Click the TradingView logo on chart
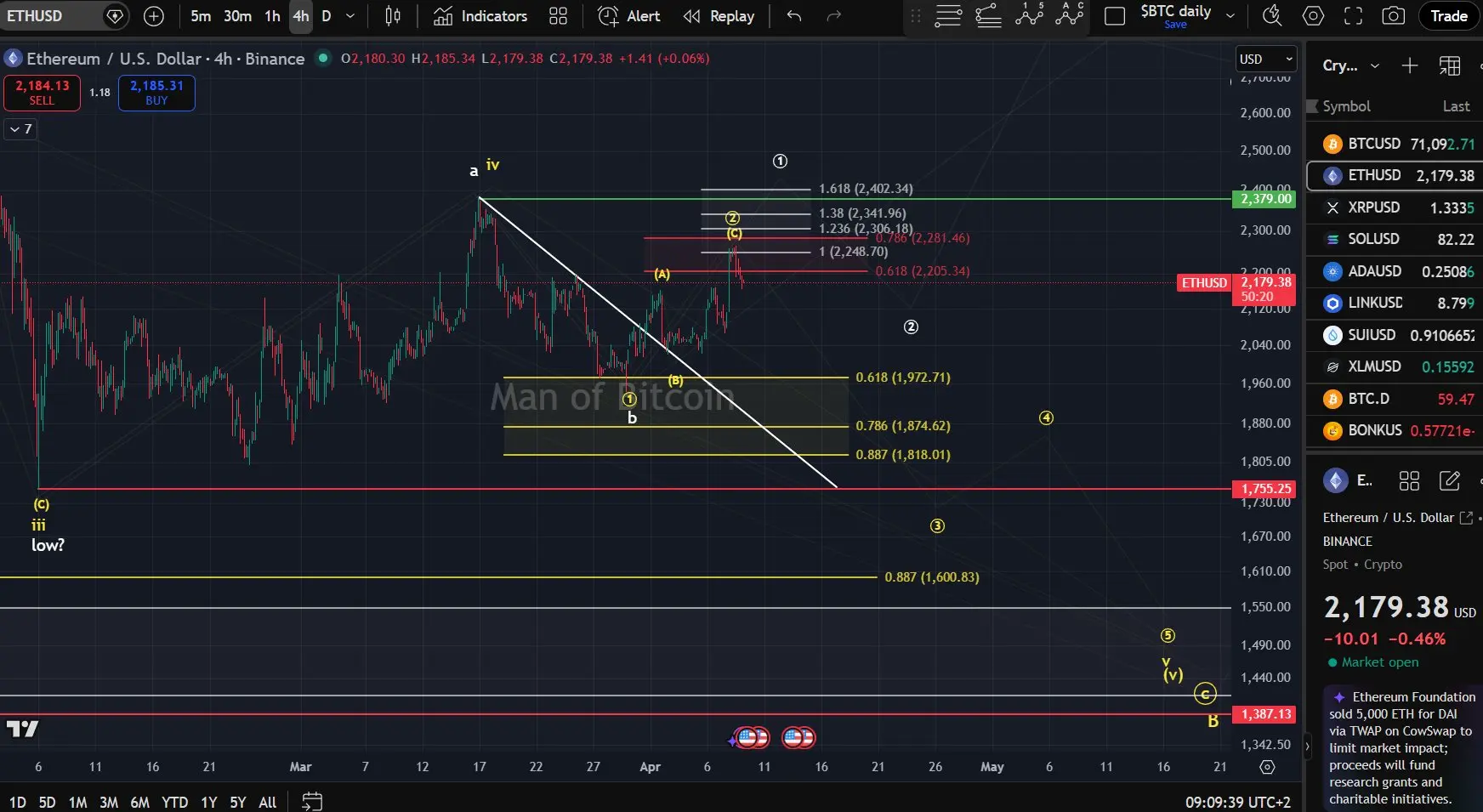Image resolution: width=1483 pixels, height=812 pixels. pyautogui.click(x=23, y=729)
